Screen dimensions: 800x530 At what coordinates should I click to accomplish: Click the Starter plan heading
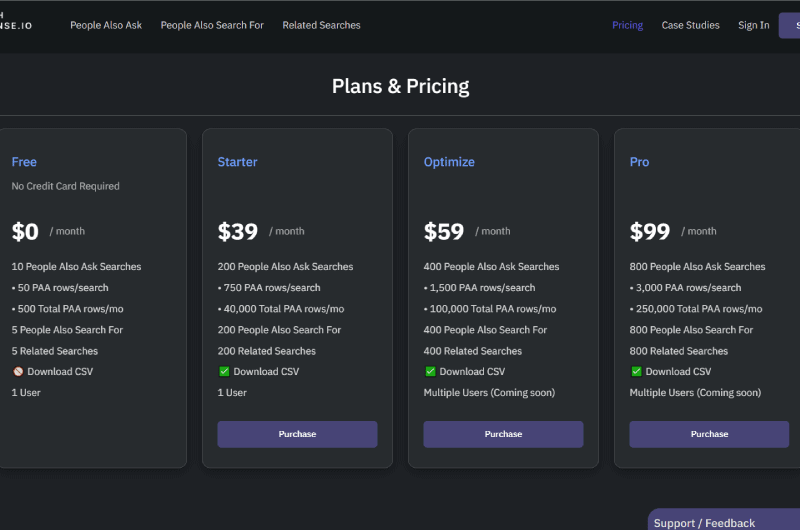(x=237, y=162)
